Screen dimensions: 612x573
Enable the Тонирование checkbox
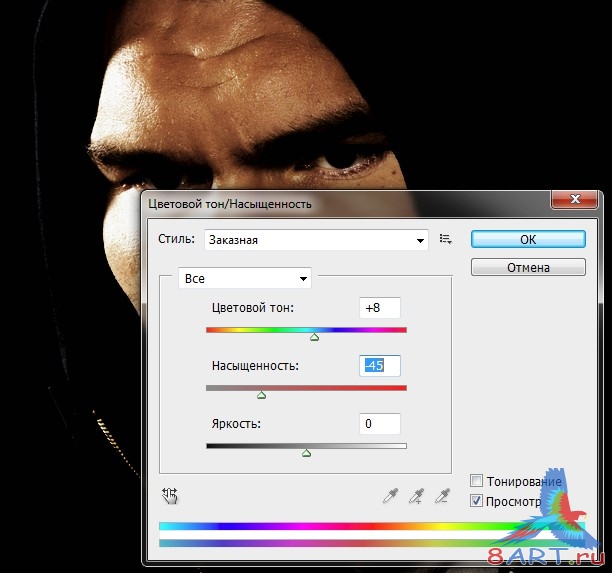click(x=476, y=480)
